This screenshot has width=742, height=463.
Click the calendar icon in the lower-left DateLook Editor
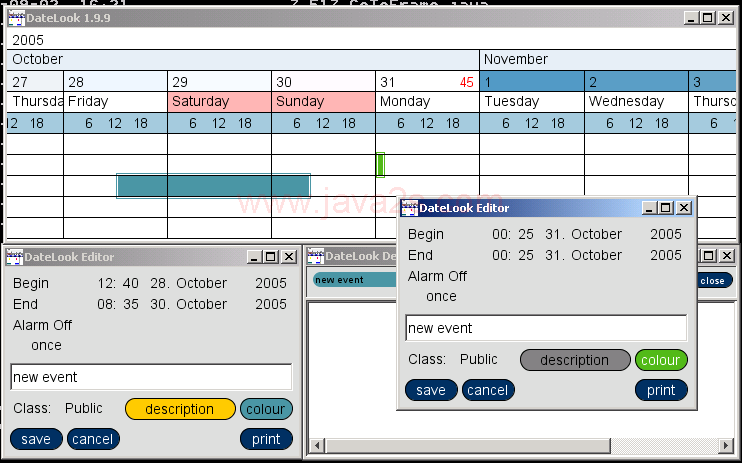[x=15, y=257]
